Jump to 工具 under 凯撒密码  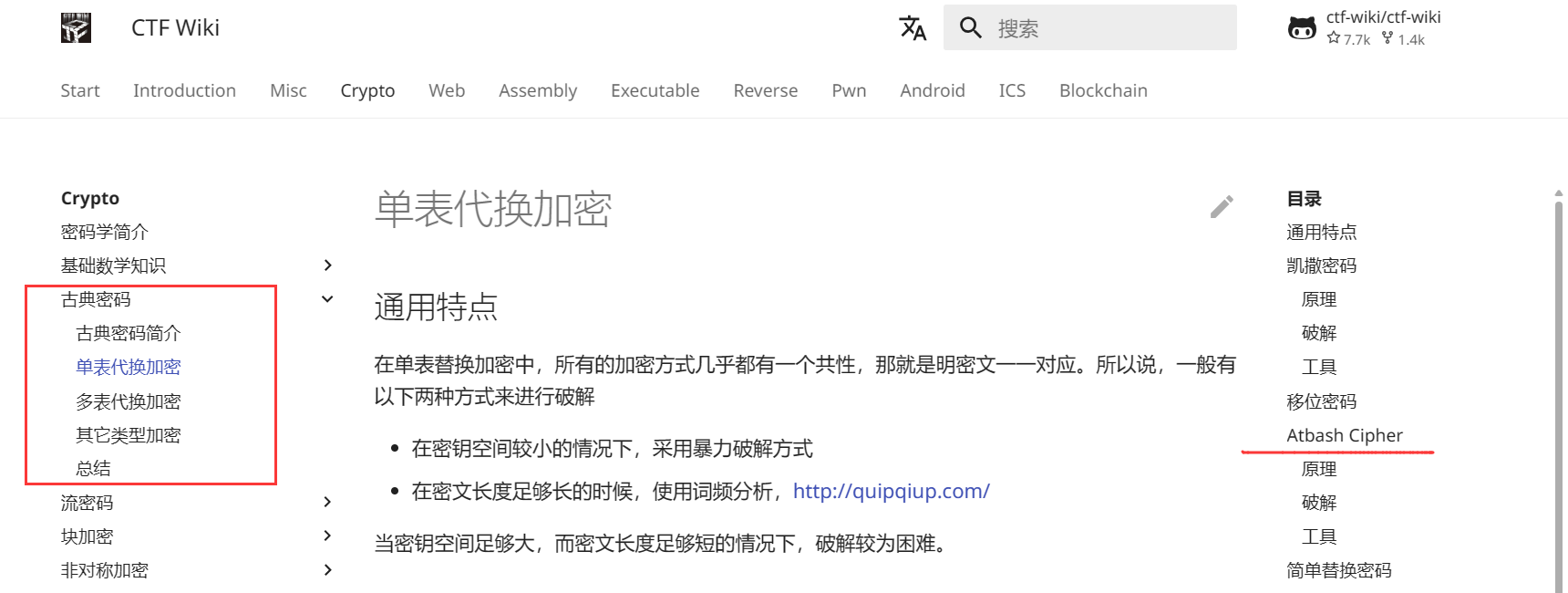[1319, 367]
